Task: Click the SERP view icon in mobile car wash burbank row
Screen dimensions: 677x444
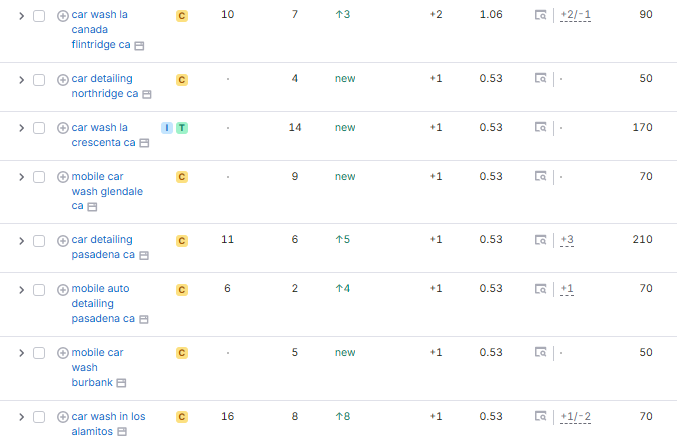Action: (x=540, y=353)
